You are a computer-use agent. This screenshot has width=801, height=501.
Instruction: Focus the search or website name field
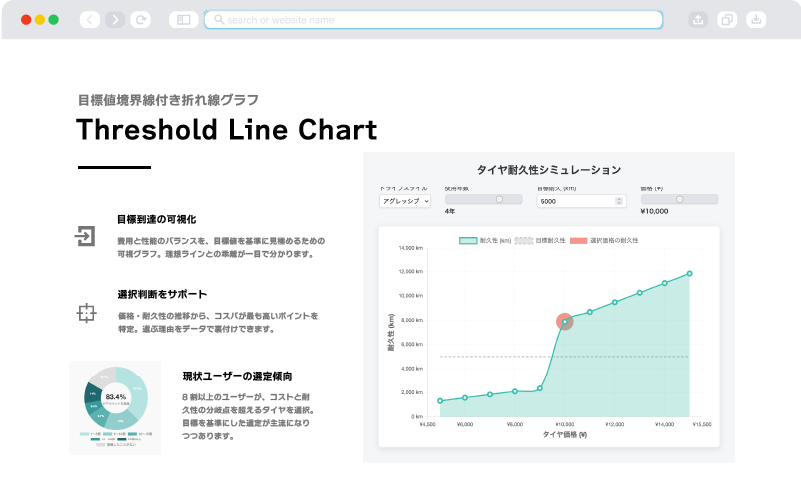pyautogui.click(x=433, y=20)
